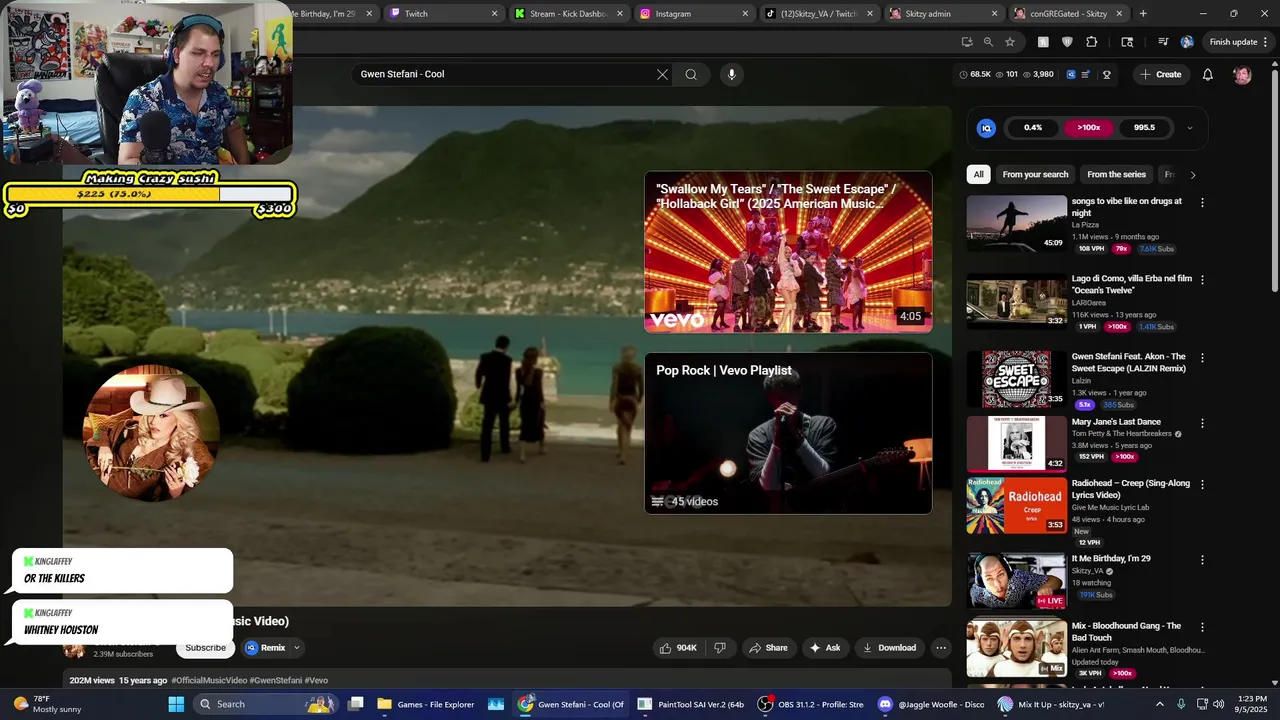Open Chrome profile avatar
Image resolution: width=1280 pixels, height=720 pixels.
(1187, 42)
